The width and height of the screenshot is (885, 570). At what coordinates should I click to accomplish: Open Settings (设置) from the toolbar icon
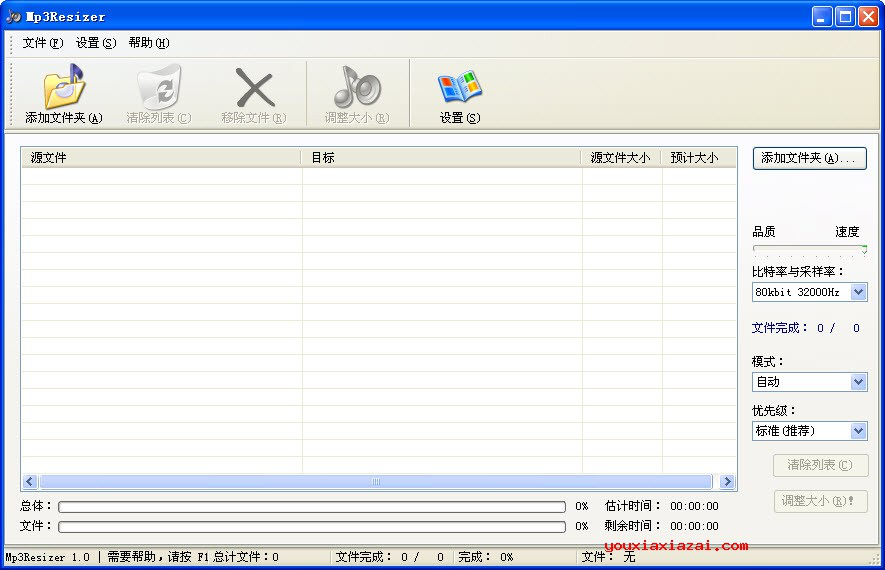(x=459, y=90)
